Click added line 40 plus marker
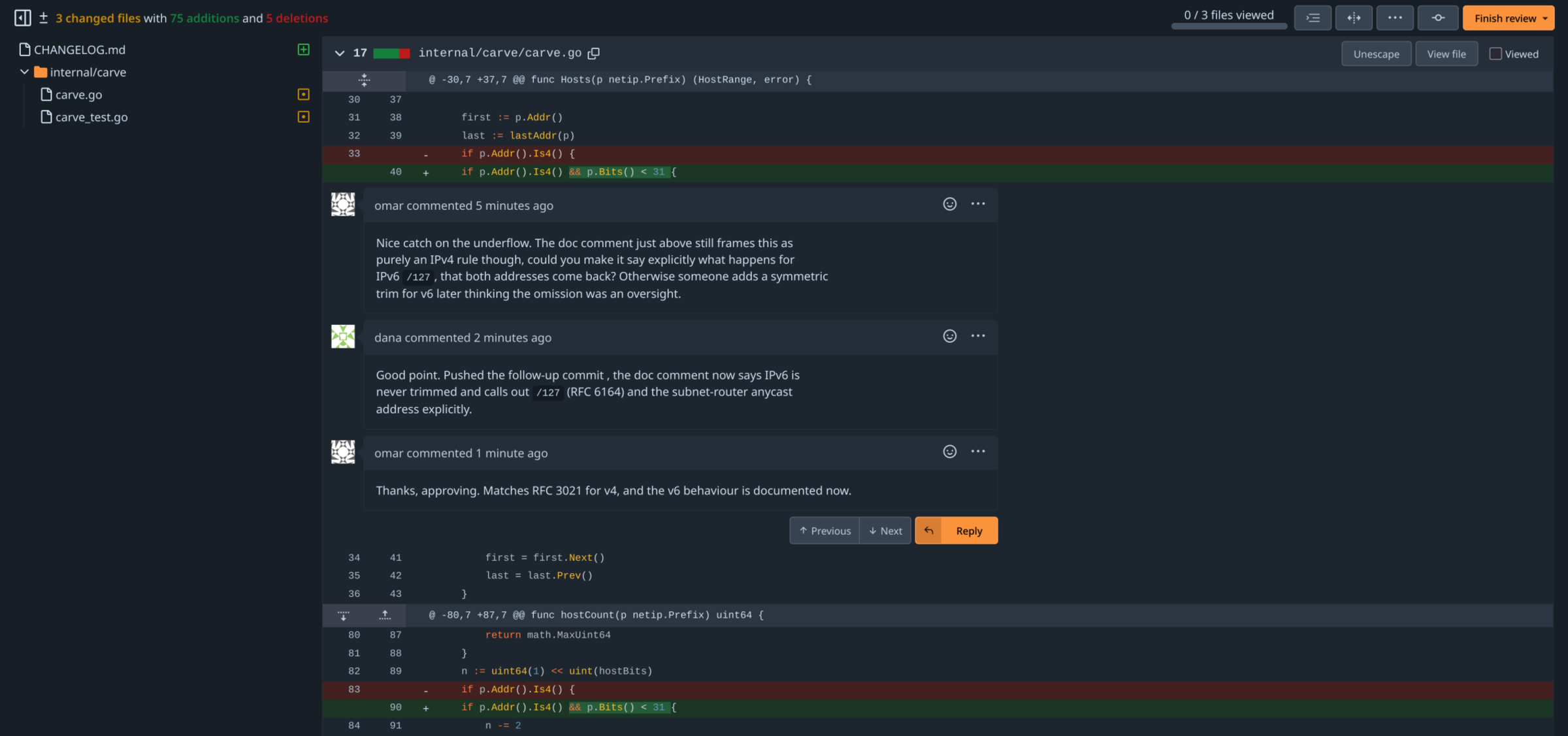This screenshot has height=736, width=1568. (x=426, y=173)
